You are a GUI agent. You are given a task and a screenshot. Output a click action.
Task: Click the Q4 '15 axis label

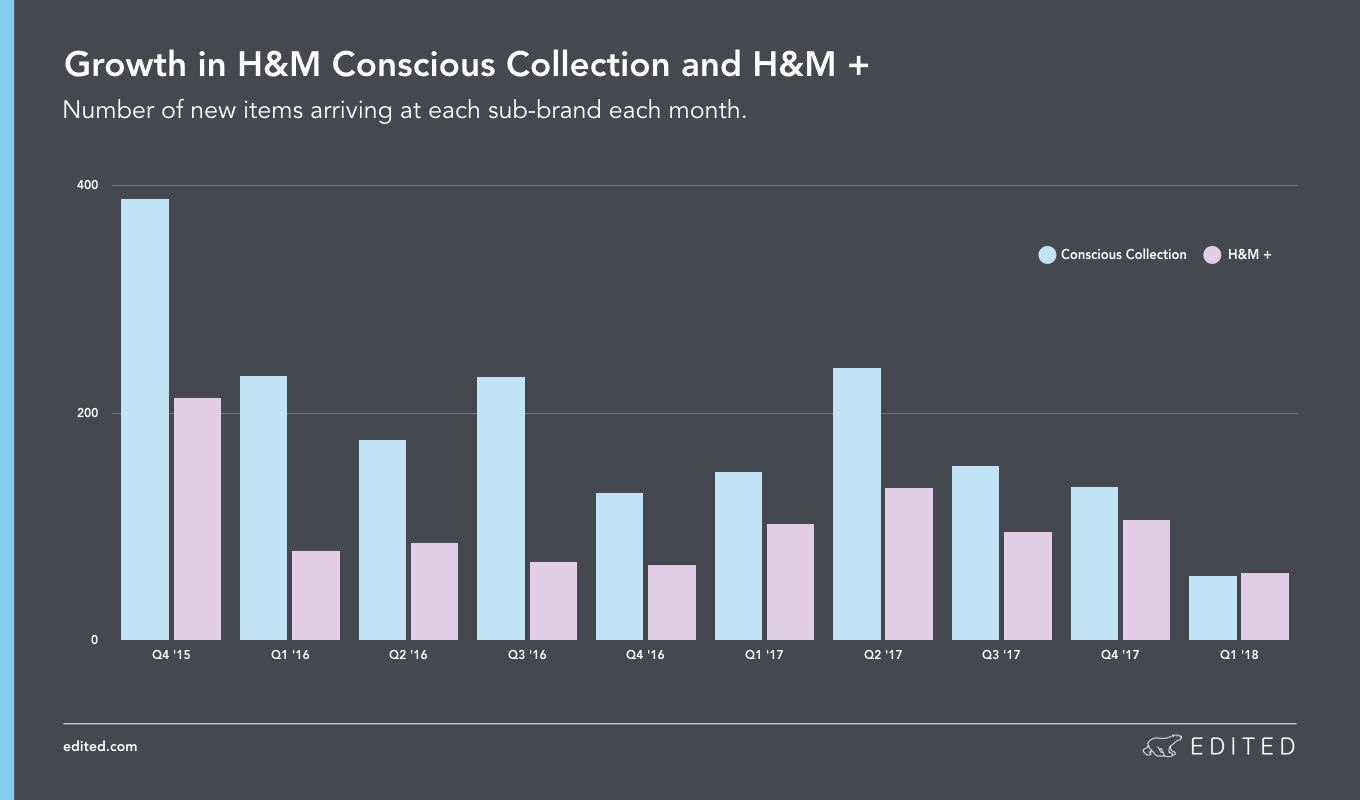tap(171, 655)
